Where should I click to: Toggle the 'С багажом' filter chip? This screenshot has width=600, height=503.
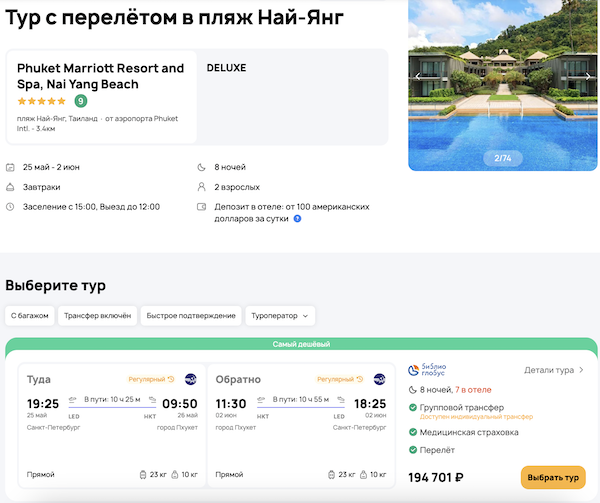point(29,316)
